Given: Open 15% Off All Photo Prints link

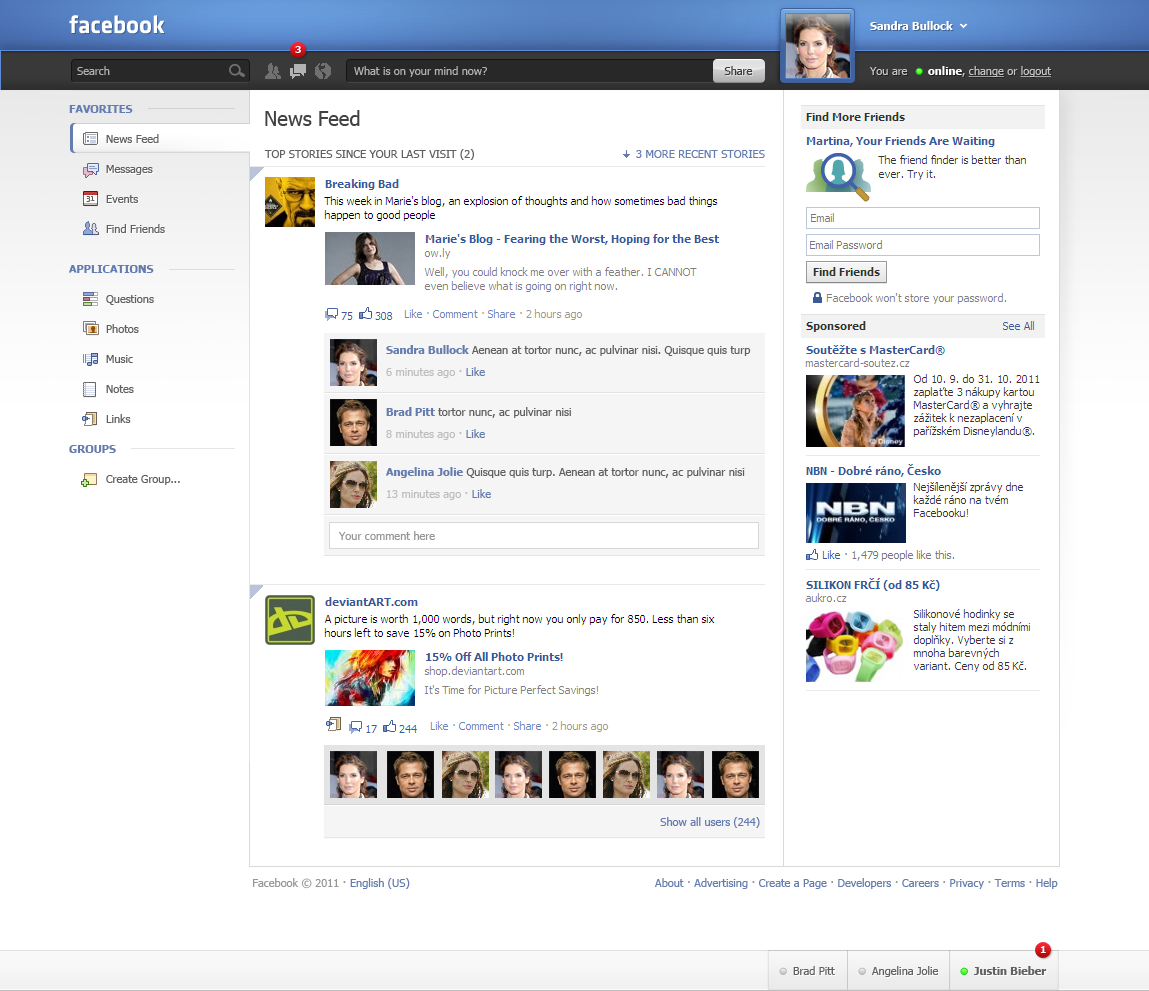Looking at the screenshot, I should tap(494, 657).
